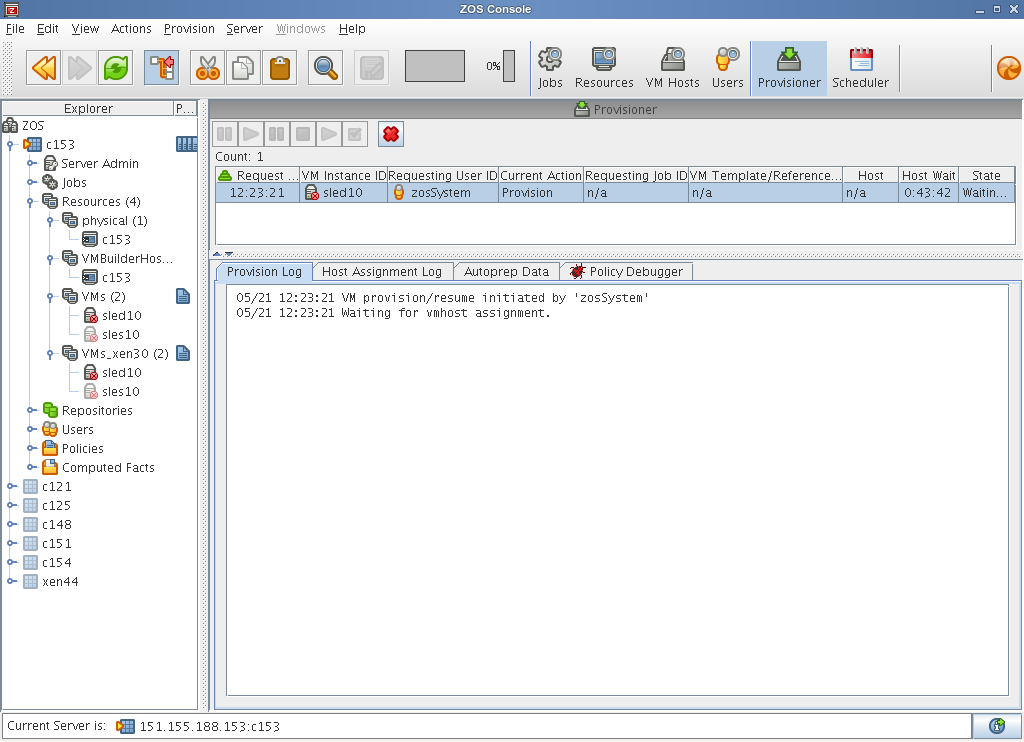The image size is (1024, 742).
Task: Select the sled10 provision request row
Action: [615, 193]
